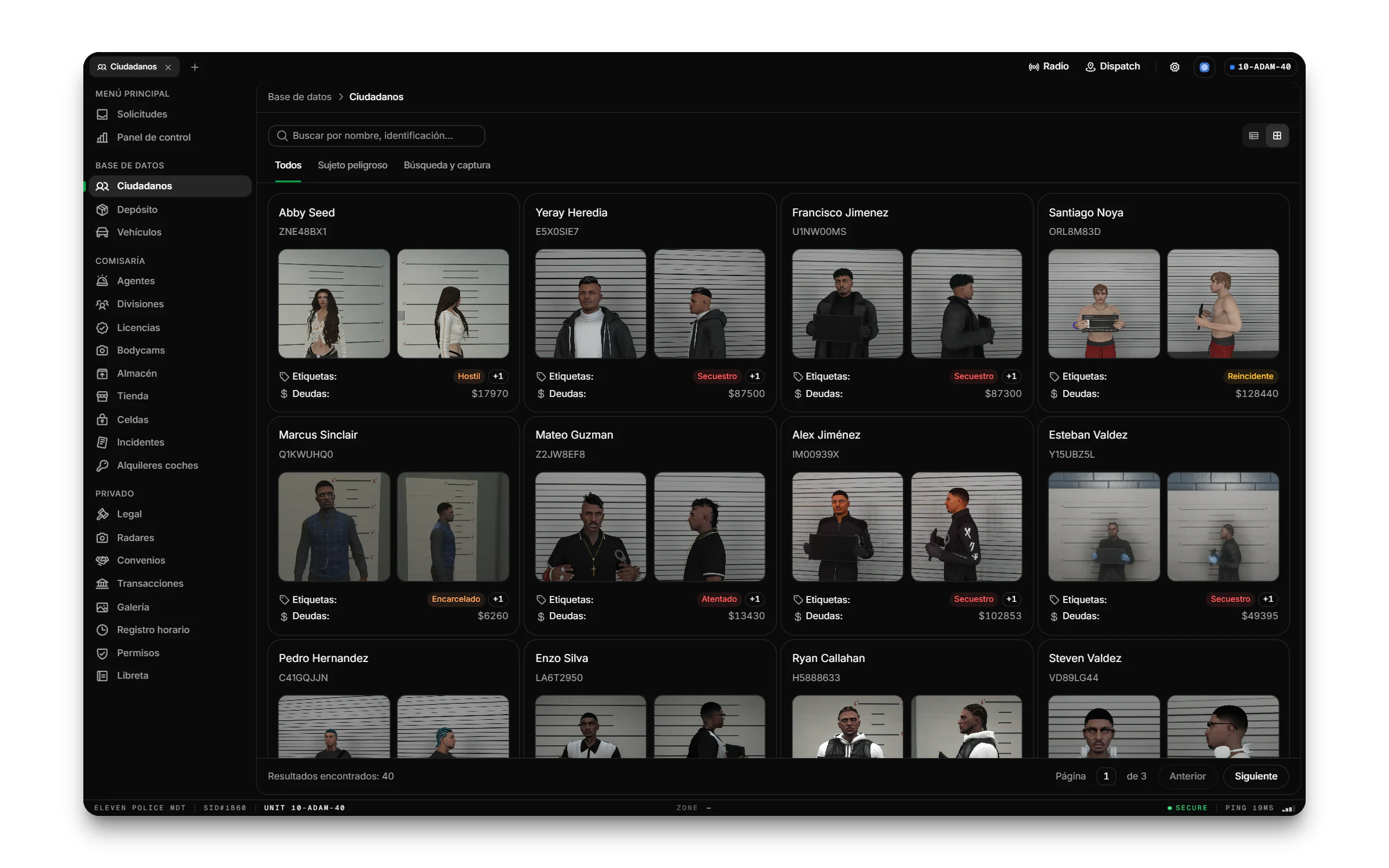This screenshot has width=1389, height=868.
Task: Open Abby Seed front mugshot
Action: pyautogui.click(x=334, y=303)
